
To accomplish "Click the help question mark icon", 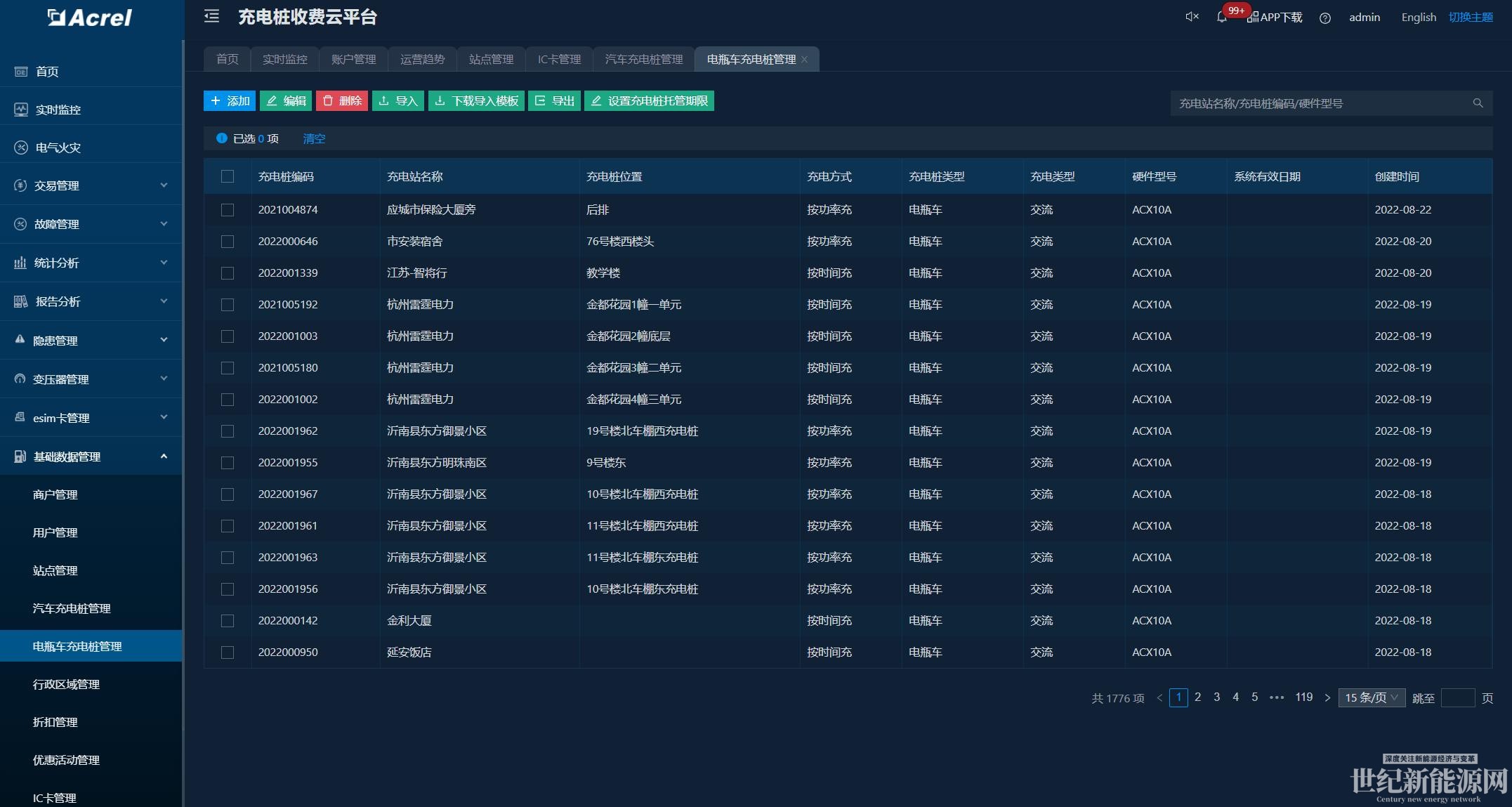I will point(1324,18).
